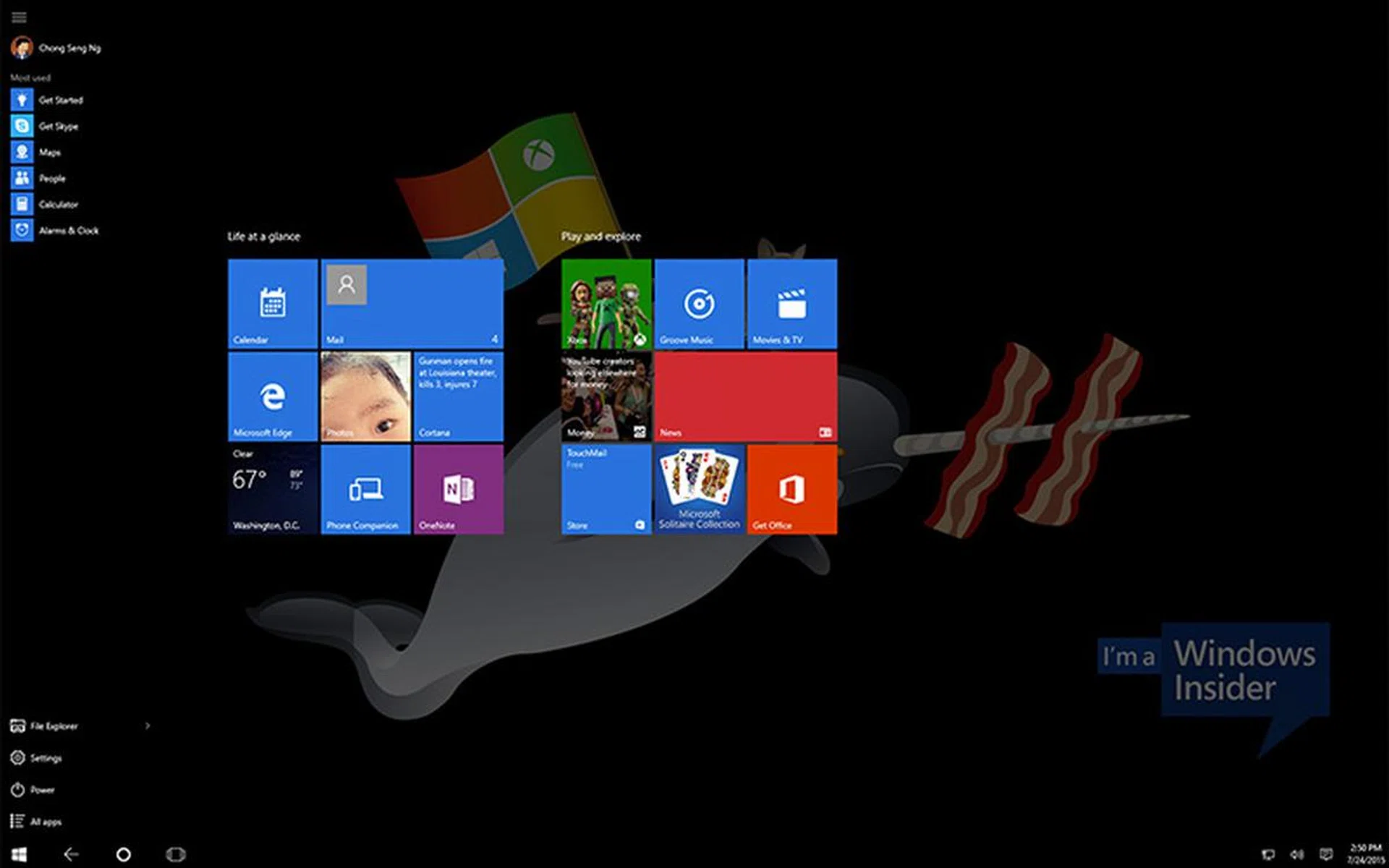Launch the Microsoft Edge tile
The height and width of the screenshot is (868, 1389).
tap(273, 396)
